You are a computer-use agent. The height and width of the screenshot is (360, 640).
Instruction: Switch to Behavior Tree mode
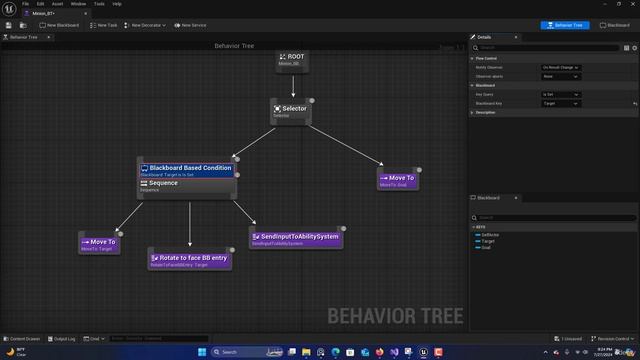pos(565,25)
